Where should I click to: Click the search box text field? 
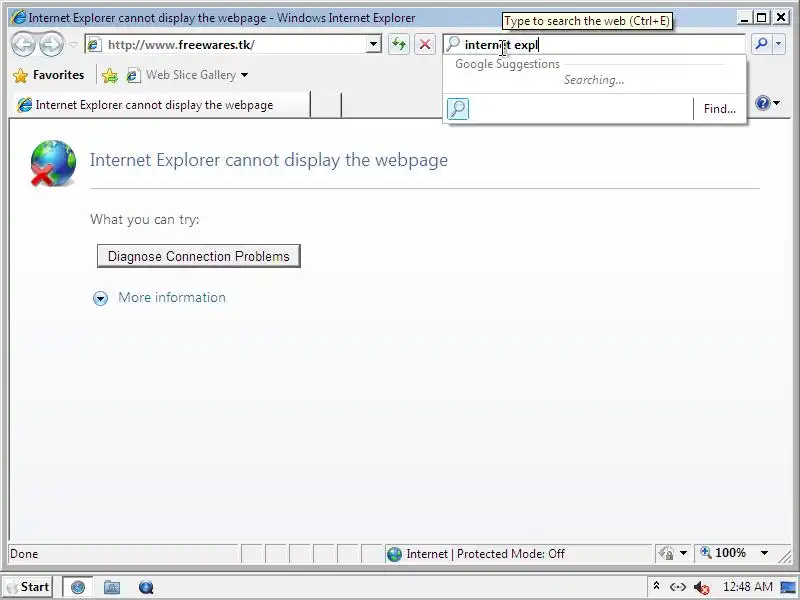[x=593, y=45]
